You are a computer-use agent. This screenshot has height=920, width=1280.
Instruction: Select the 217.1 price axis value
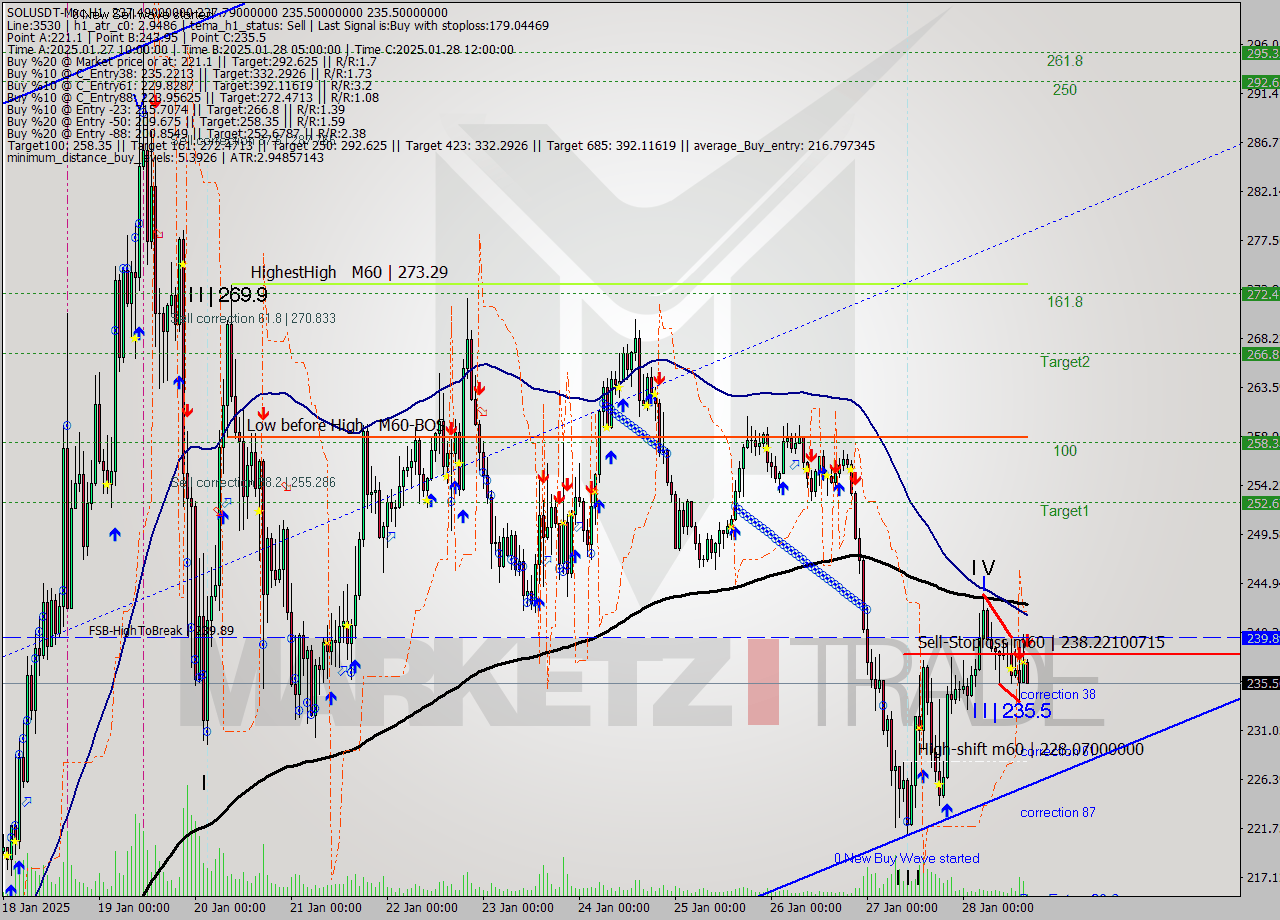pos(1264,877)
